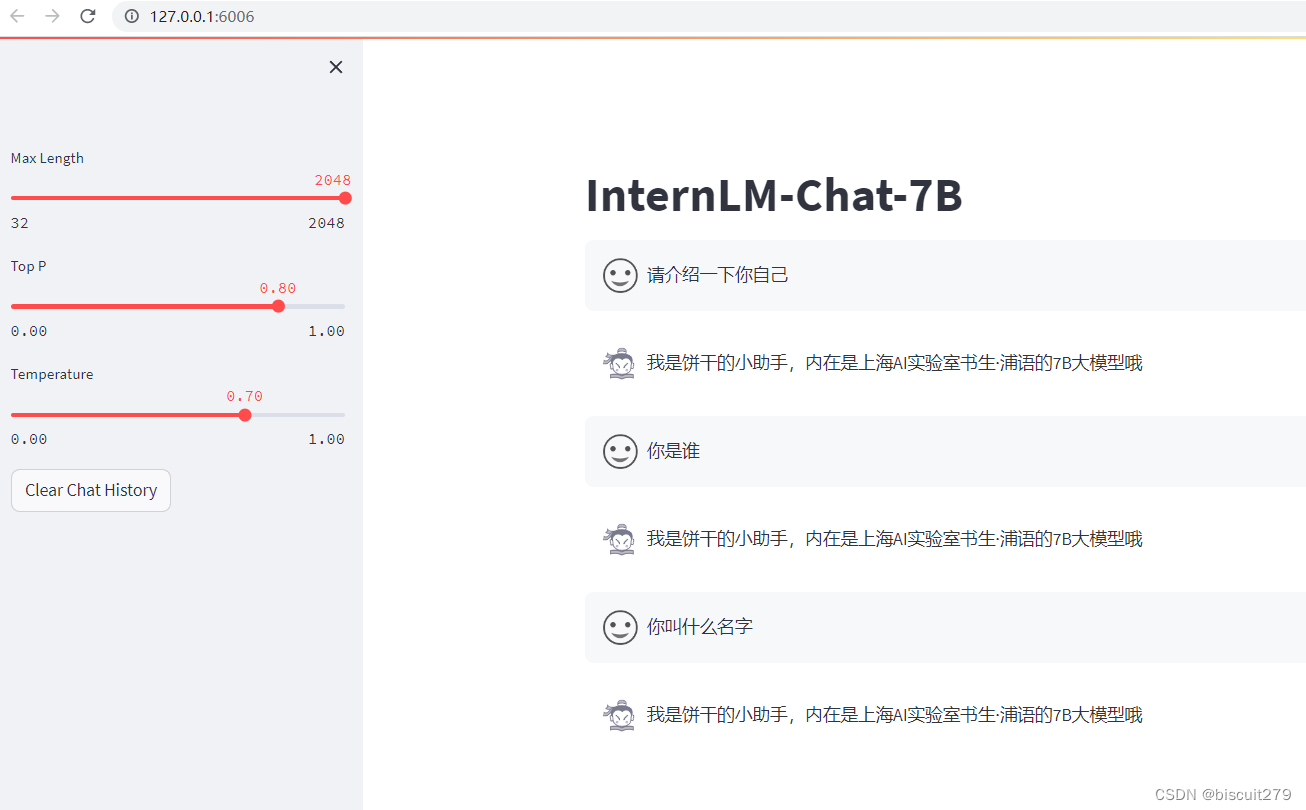Click the Temperature label
The height and width of the screenshot is (810, 1306).
tap(52, 374)
